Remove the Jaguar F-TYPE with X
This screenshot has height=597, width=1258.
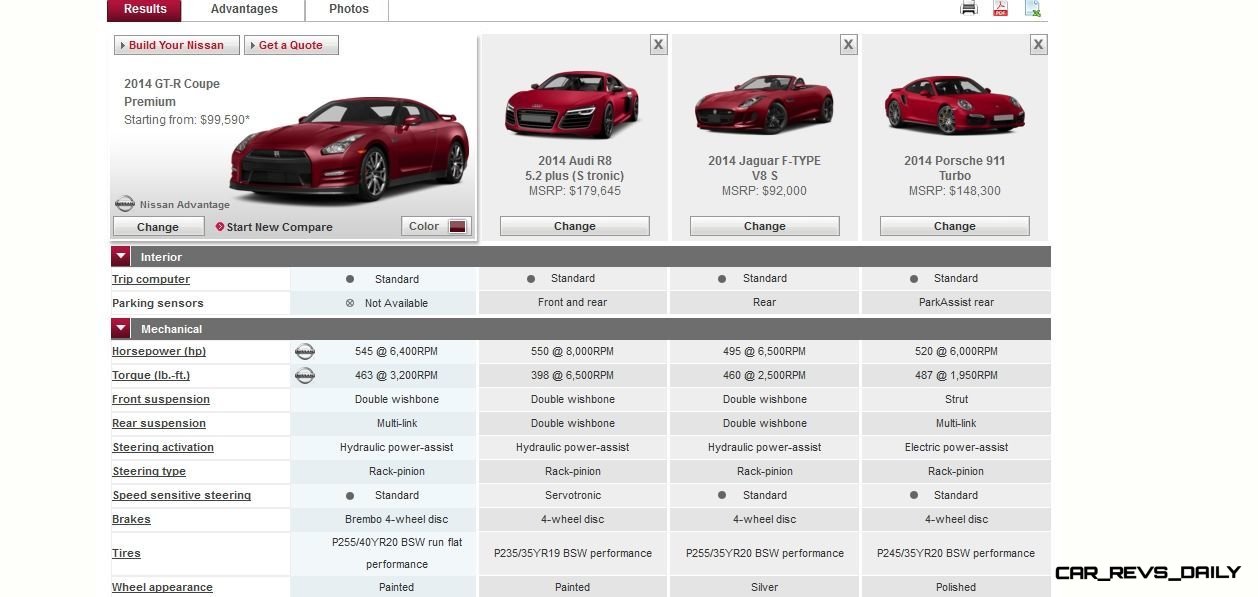(848, 44)
